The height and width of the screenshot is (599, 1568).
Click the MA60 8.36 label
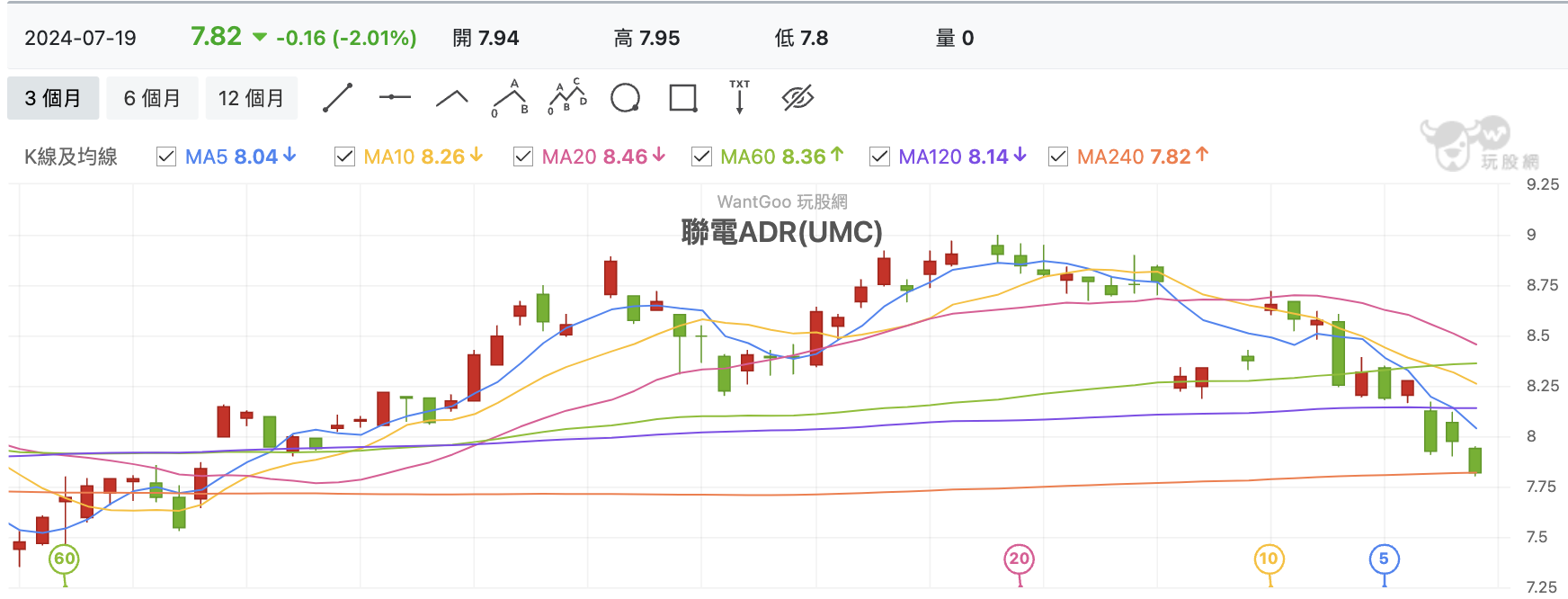[782, 156]
